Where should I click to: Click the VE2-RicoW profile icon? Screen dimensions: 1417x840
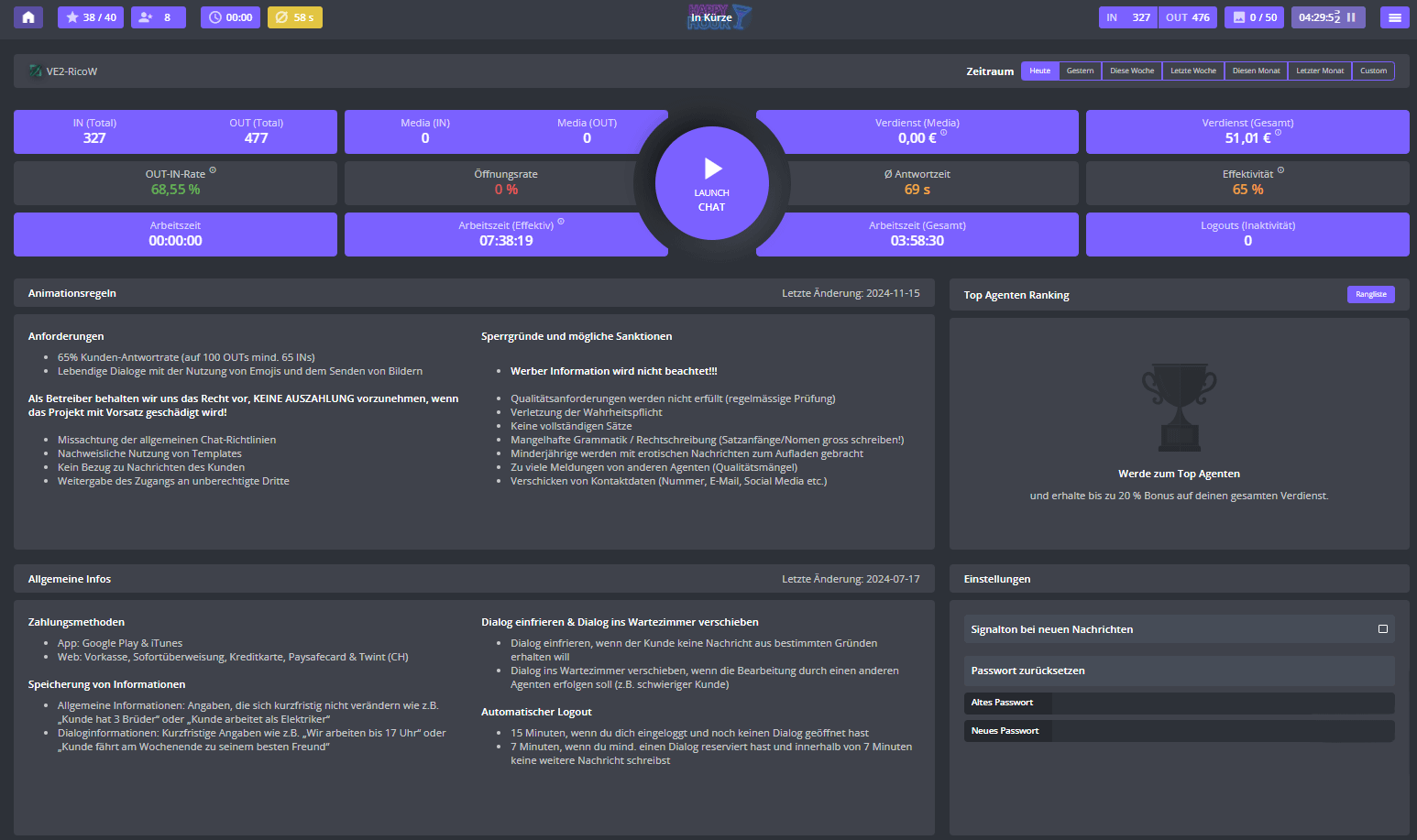pos(35,71)
